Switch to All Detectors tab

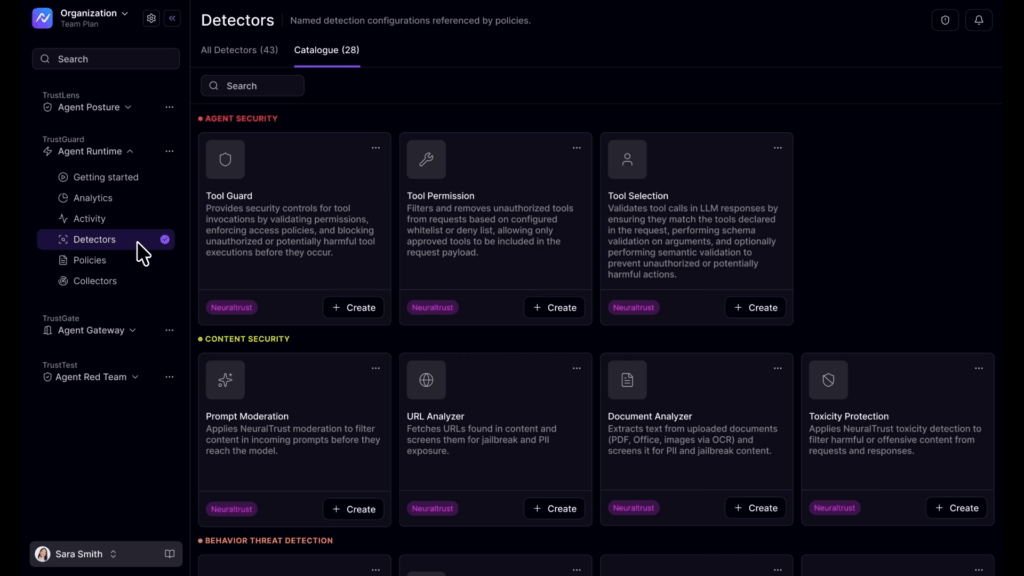pos(239,50)
